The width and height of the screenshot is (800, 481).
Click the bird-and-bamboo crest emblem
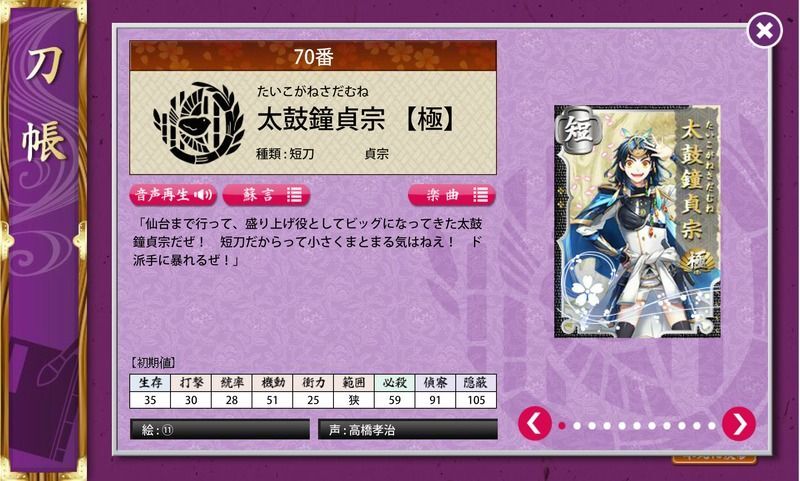(x=198, y=123)
